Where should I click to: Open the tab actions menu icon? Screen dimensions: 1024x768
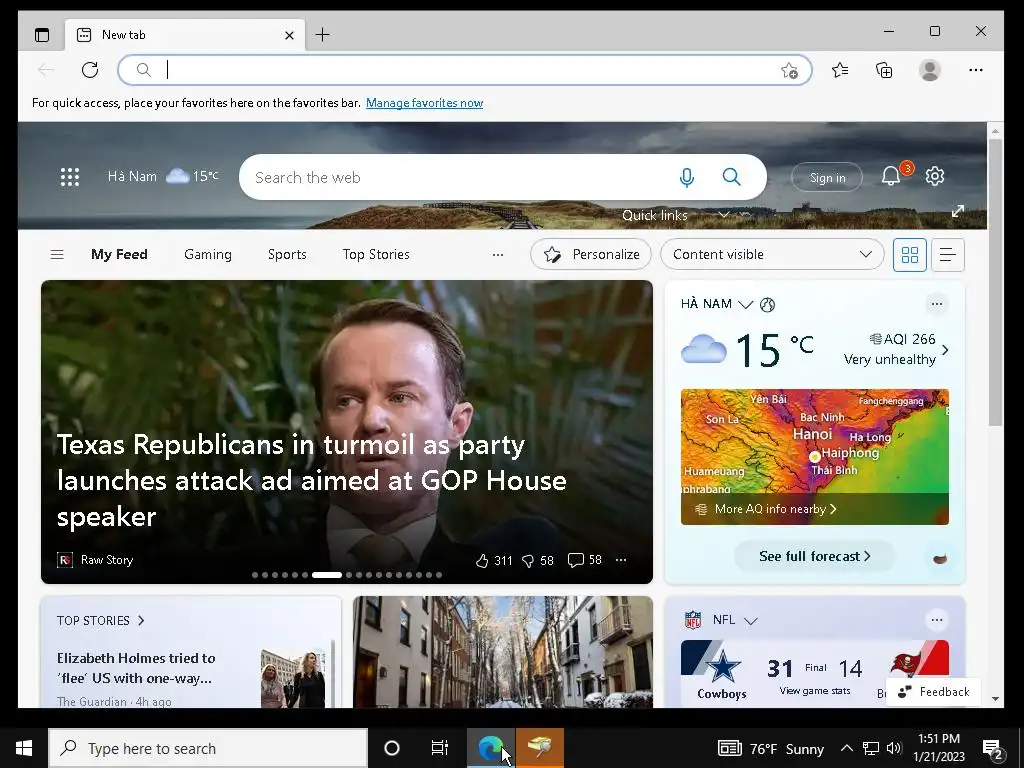pyautogui.click(x=42, y=35)
